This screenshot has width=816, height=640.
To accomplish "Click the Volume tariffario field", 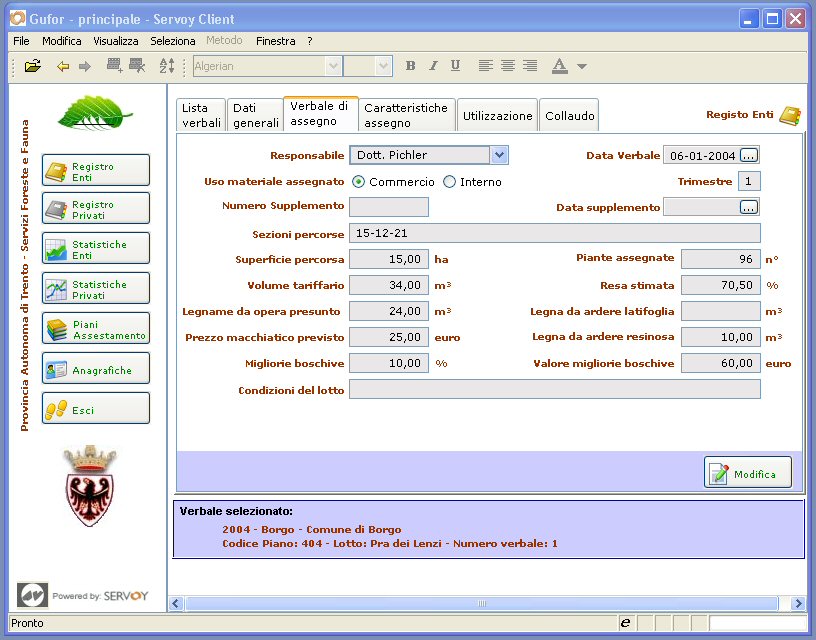I will (x=389, y=285).
